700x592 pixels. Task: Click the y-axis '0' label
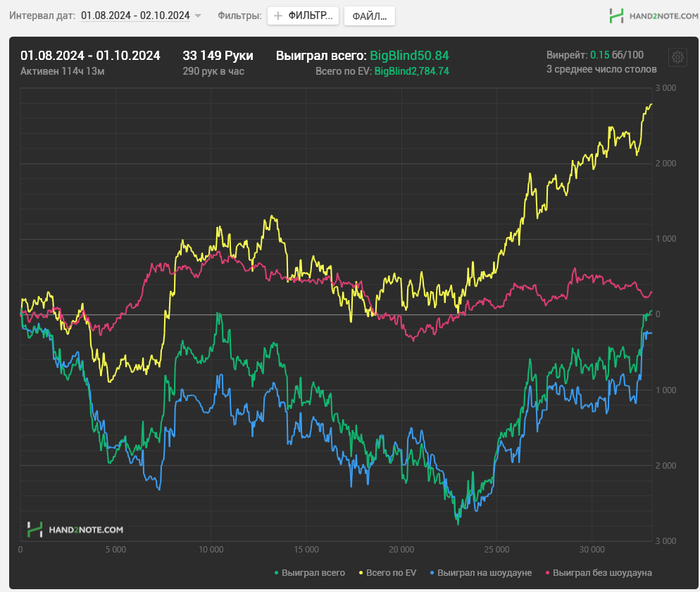pyautogui.click(x=658, y=314)
